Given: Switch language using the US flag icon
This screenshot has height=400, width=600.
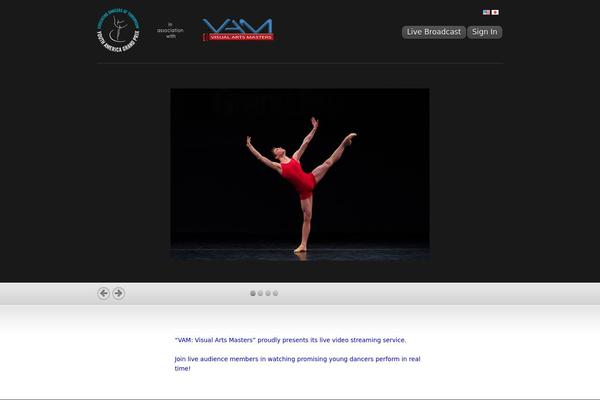Looking at the screenshot, I should 486,12.
